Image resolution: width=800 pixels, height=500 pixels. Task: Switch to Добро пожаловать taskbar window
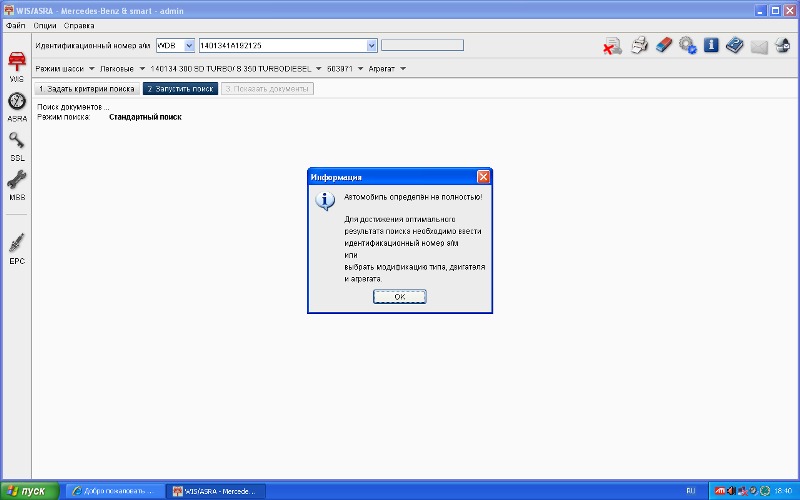click(116, 491)
